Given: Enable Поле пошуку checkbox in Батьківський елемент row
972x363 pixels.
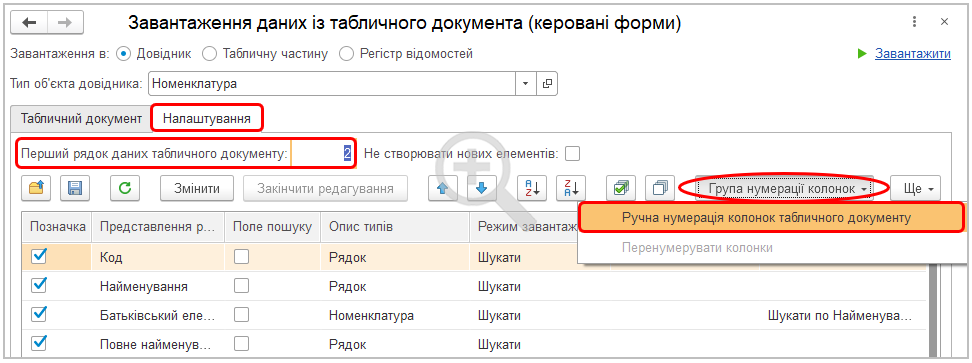Looking at the screenshot, I should 241,314.
